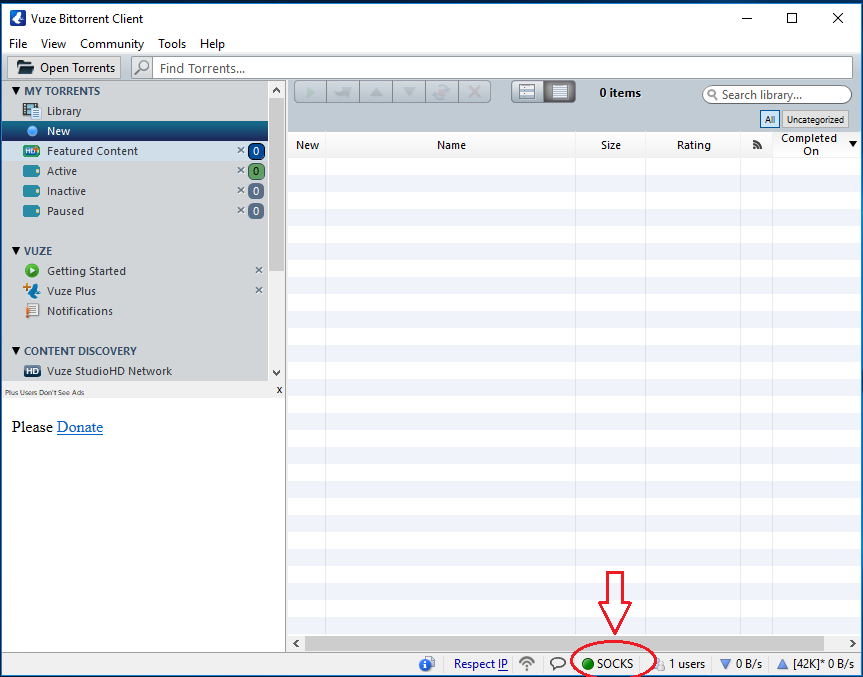
Task: Sort by the Size column header
Action: (x=610, y=145)
